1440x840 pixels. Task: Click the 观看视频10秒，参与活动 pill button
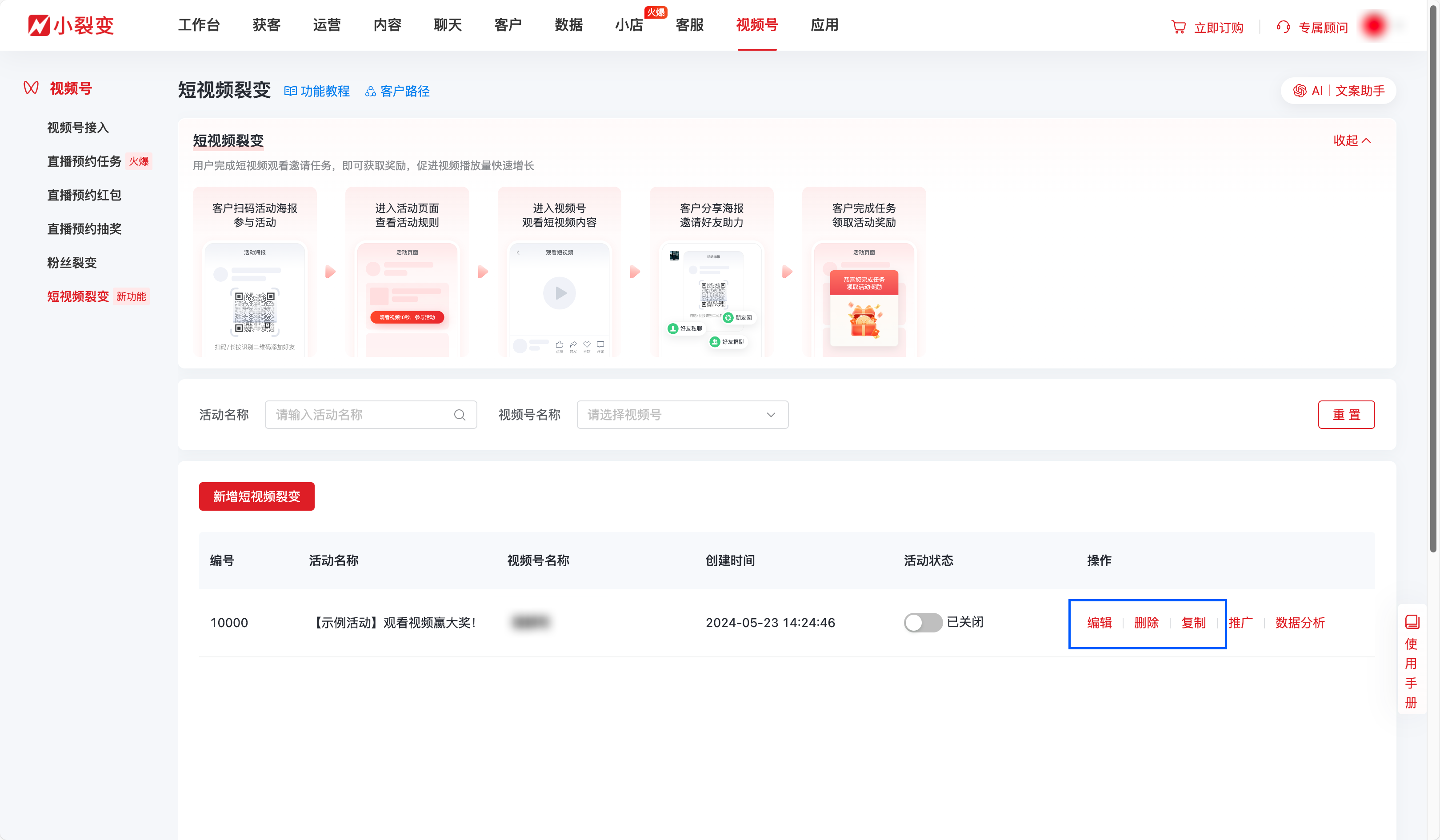coord(407,317)
